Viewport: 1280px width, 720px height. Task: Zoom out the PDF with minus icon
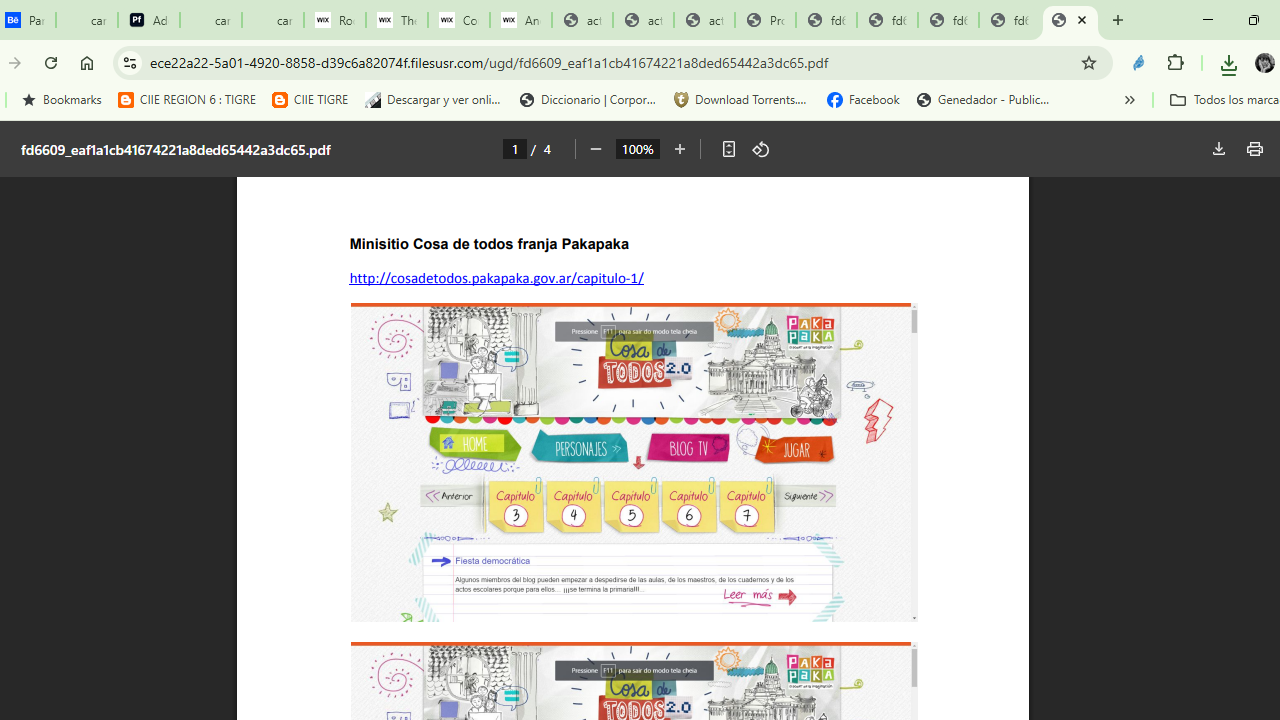click(x=596, y=149)
